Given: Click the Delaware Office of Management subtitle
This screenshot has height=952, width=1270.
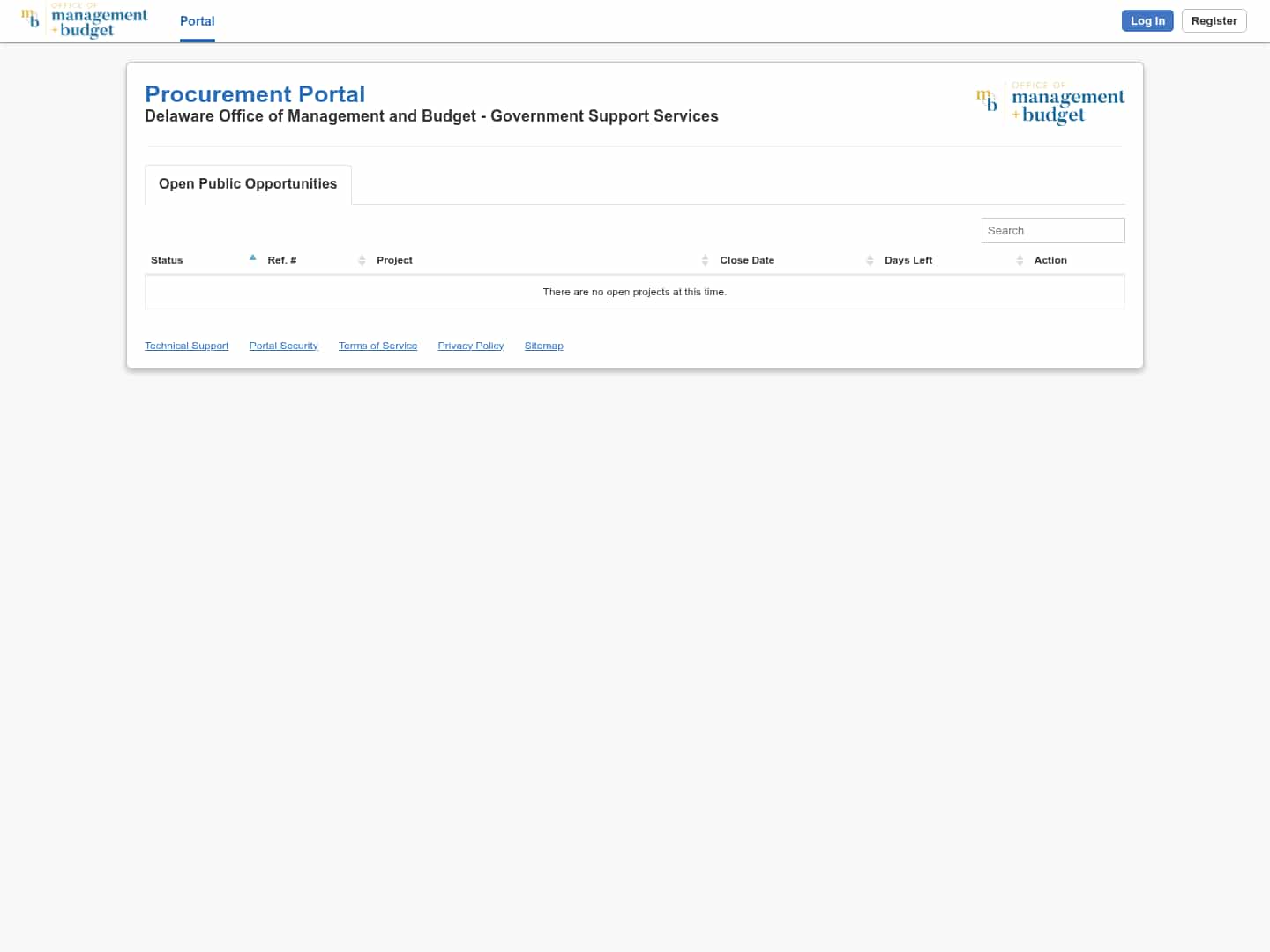Looking at the screenshot, I should click(x=431, y=116).
